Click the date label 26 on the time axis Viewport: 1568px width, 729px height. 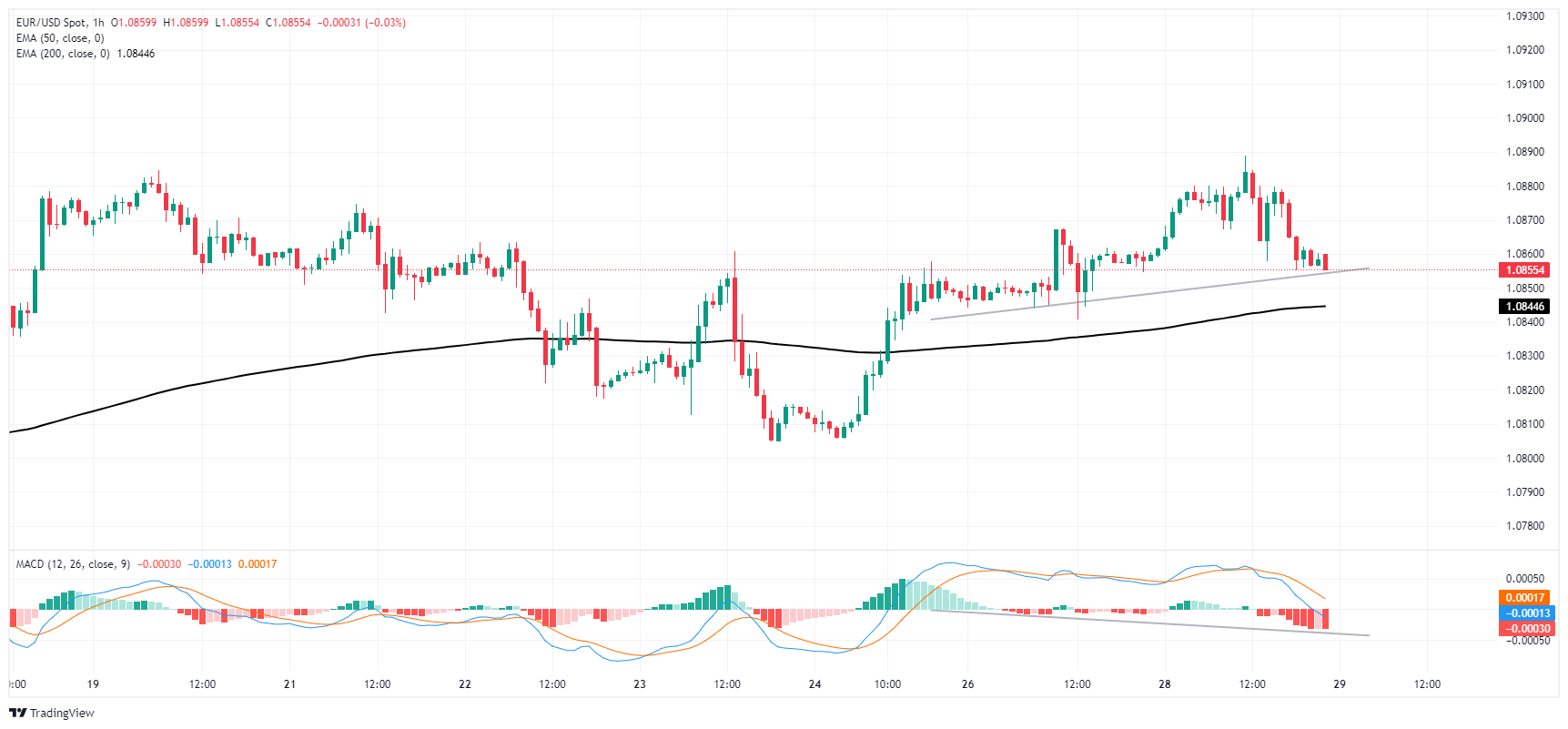[967, 684]
